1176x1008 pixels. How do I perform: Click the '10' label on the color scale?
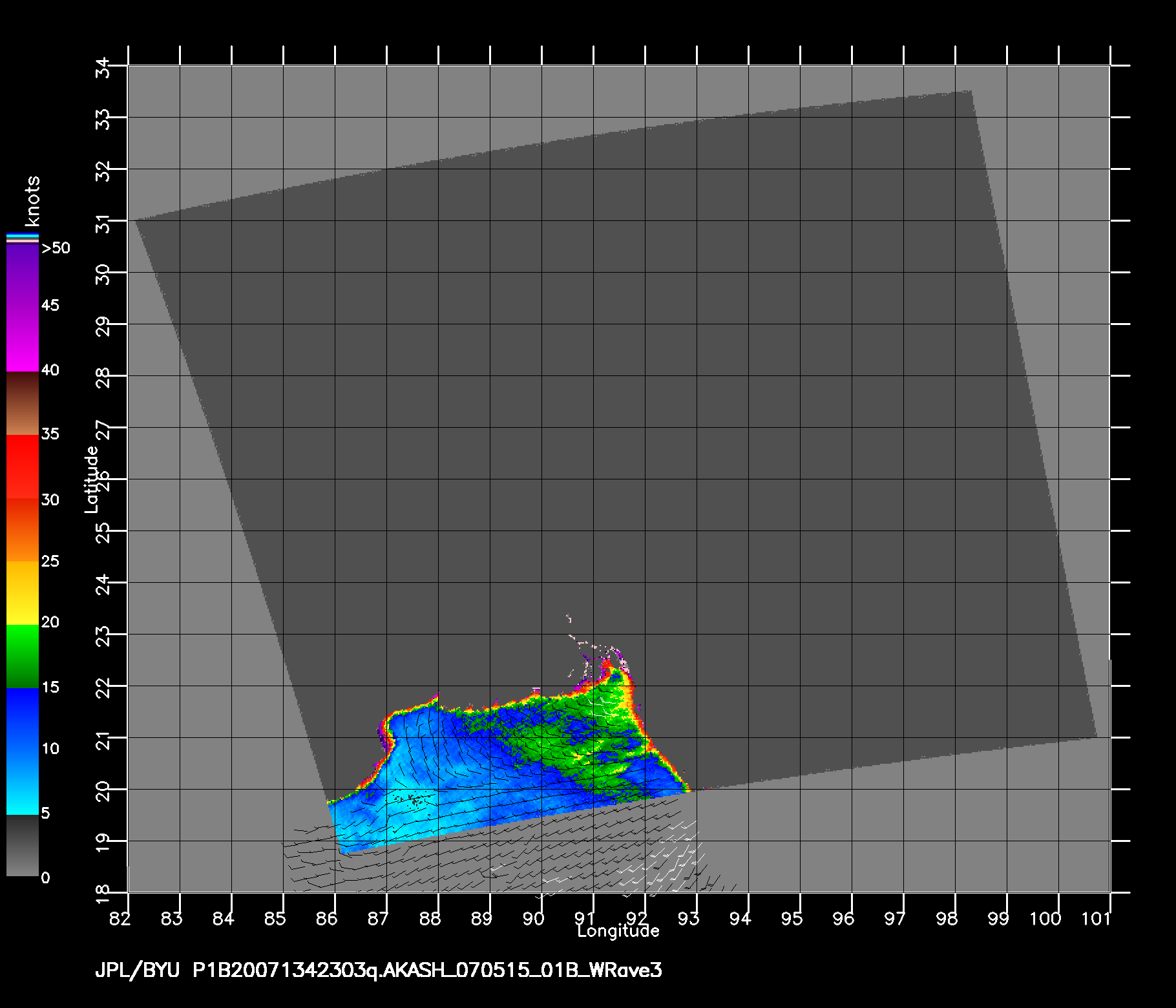coord(50,748)
